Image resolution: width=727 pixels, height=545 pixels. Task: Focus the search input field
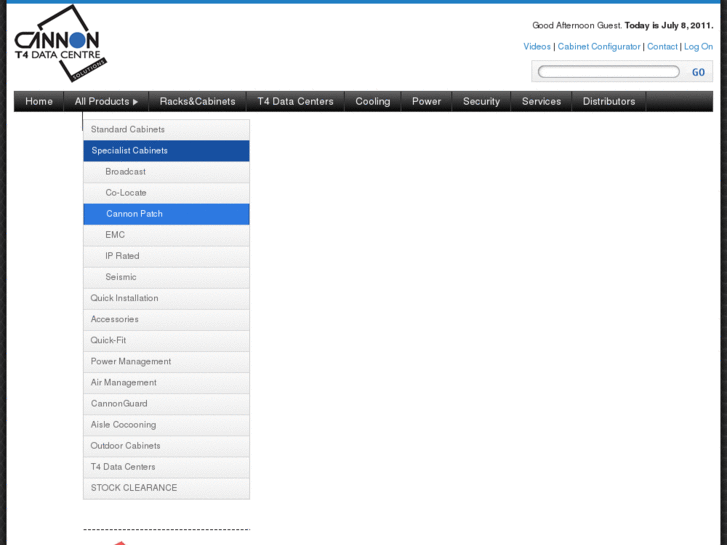(x=609, y=72)
